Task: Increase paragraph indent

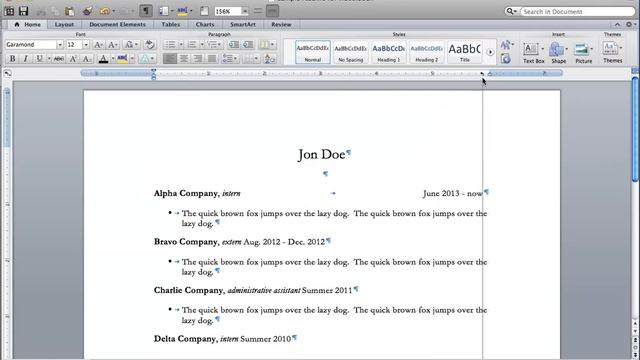Action: [247, 44]
